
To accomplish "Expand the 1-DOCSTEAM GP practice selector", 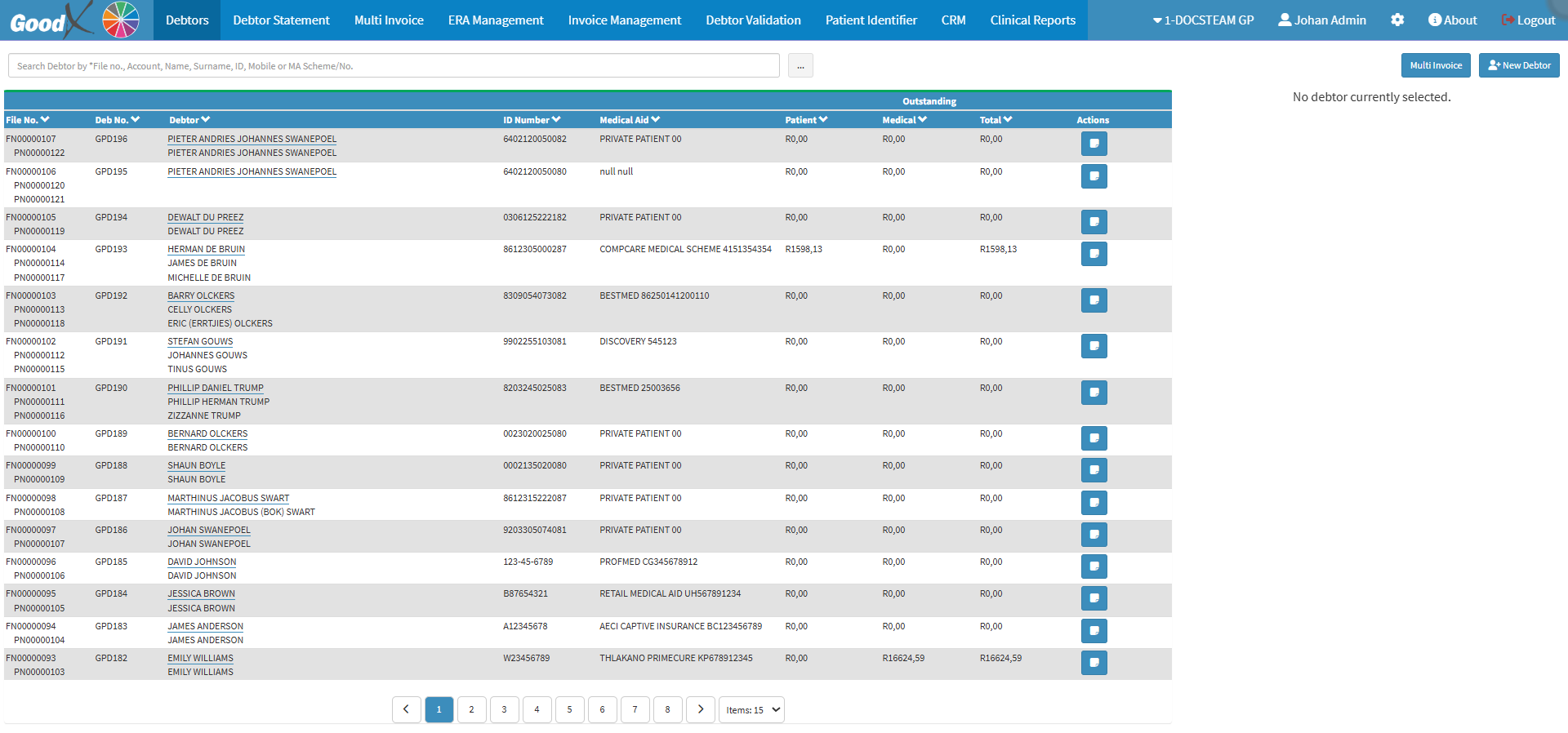I will point(1203,20).
